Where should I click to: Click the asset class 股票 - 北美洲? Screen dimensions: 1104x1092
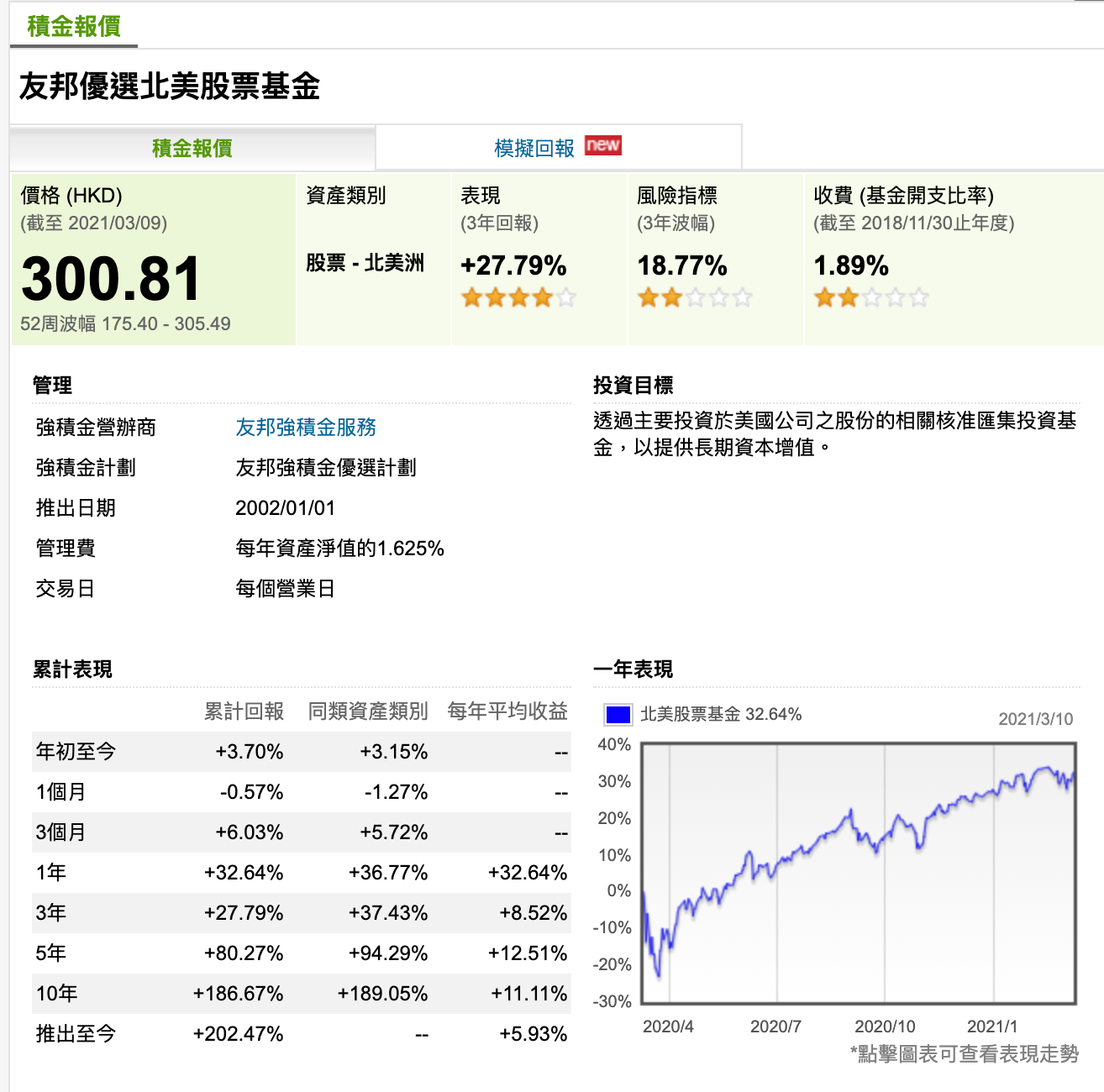(x=365, y=262)
